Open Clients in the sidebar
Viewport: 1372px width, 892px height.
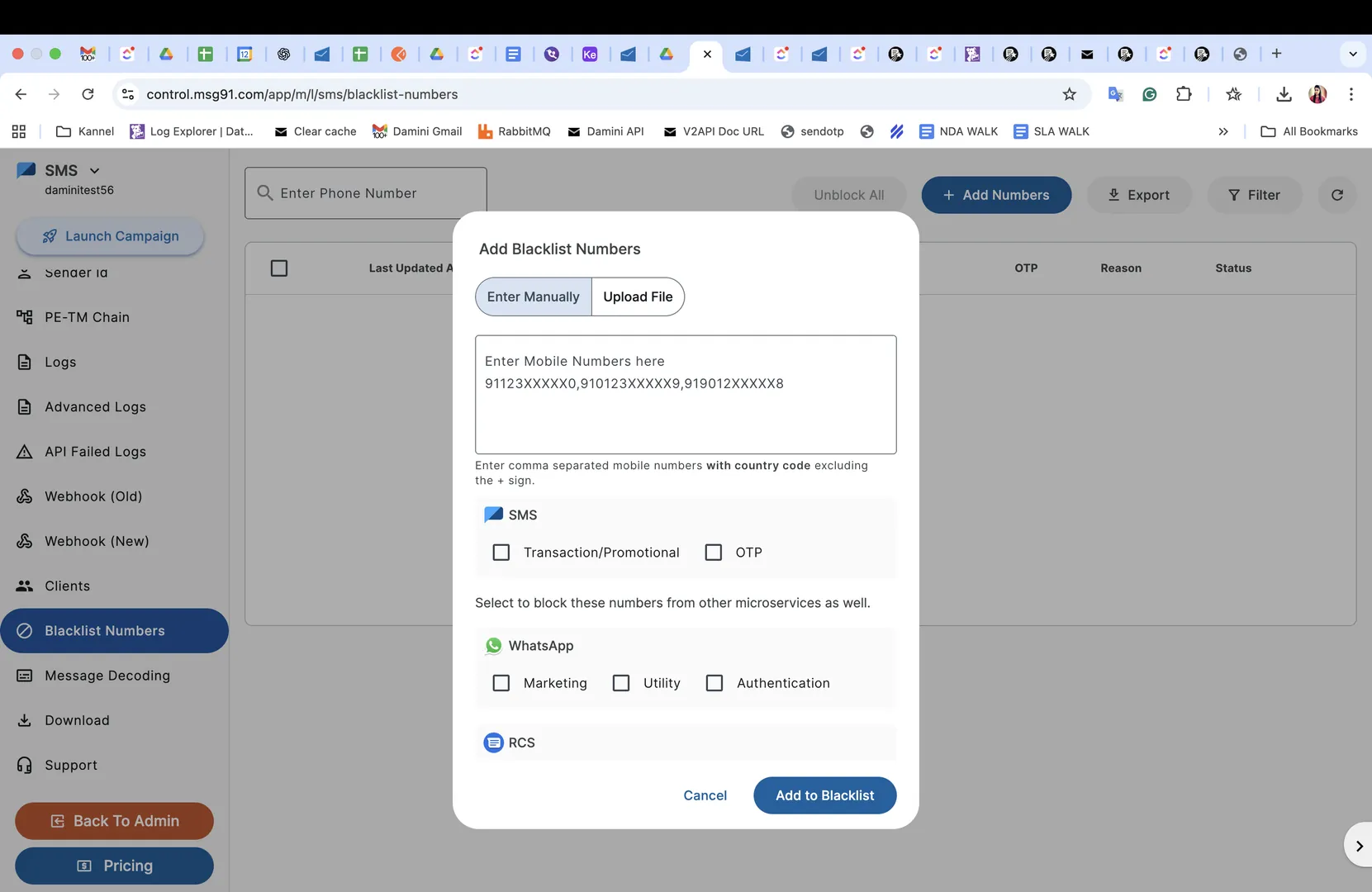point(114,586)
